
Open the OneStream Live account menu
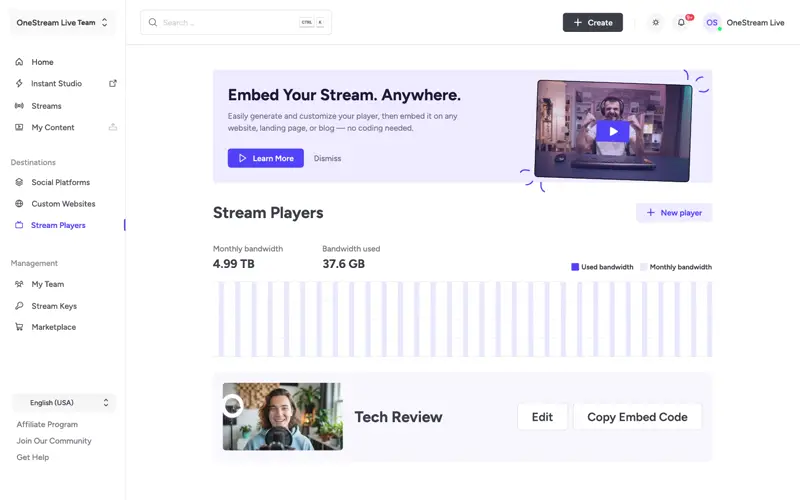(755, 22)
